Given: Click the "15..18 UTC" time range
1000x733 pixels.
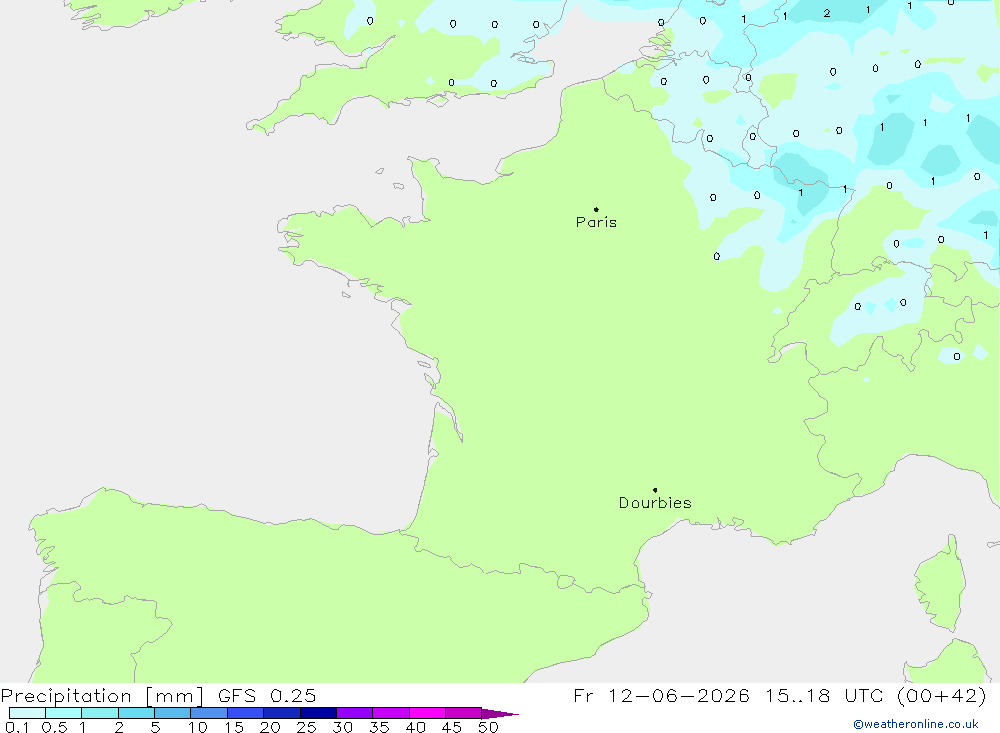Looking at the screenshot, I should (x=824, y=696).
